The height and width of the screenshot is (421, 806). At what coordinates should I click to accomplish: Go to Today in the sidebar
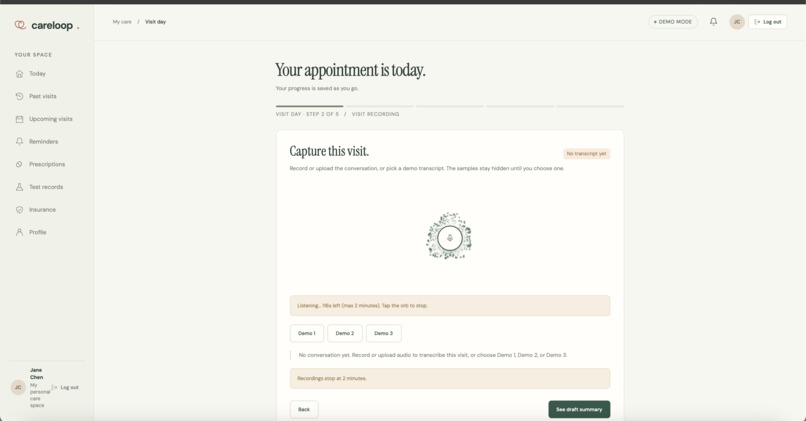38,74
